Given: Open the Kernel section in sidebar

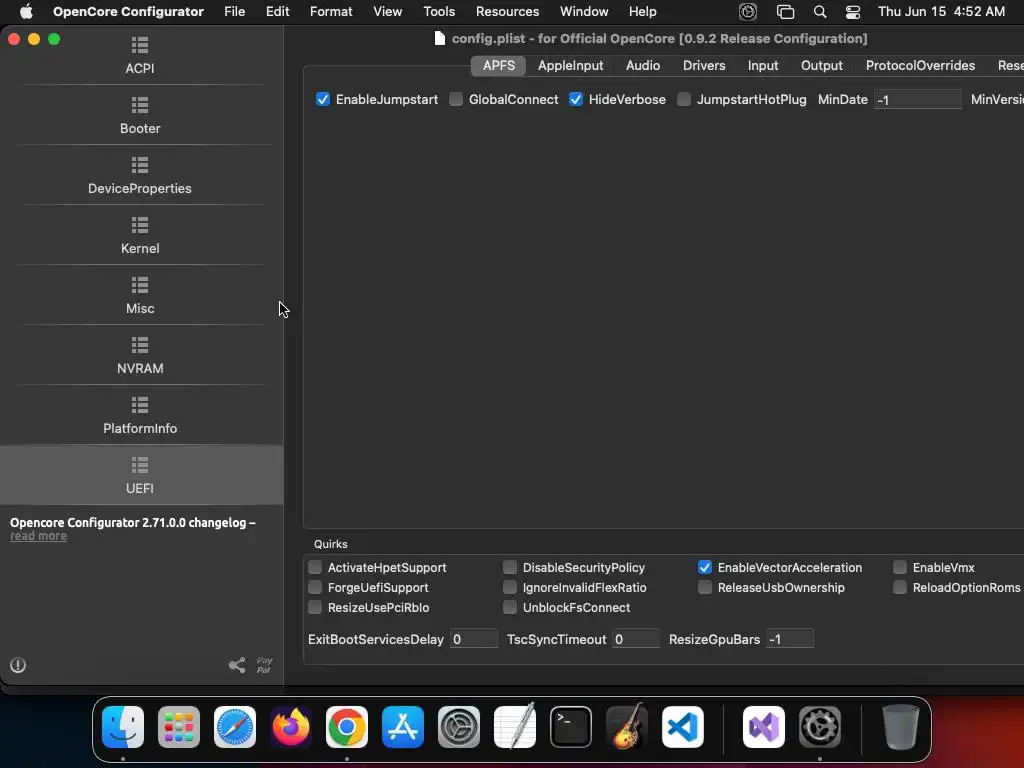Looking at the screenshot, I should pos(140,236).
